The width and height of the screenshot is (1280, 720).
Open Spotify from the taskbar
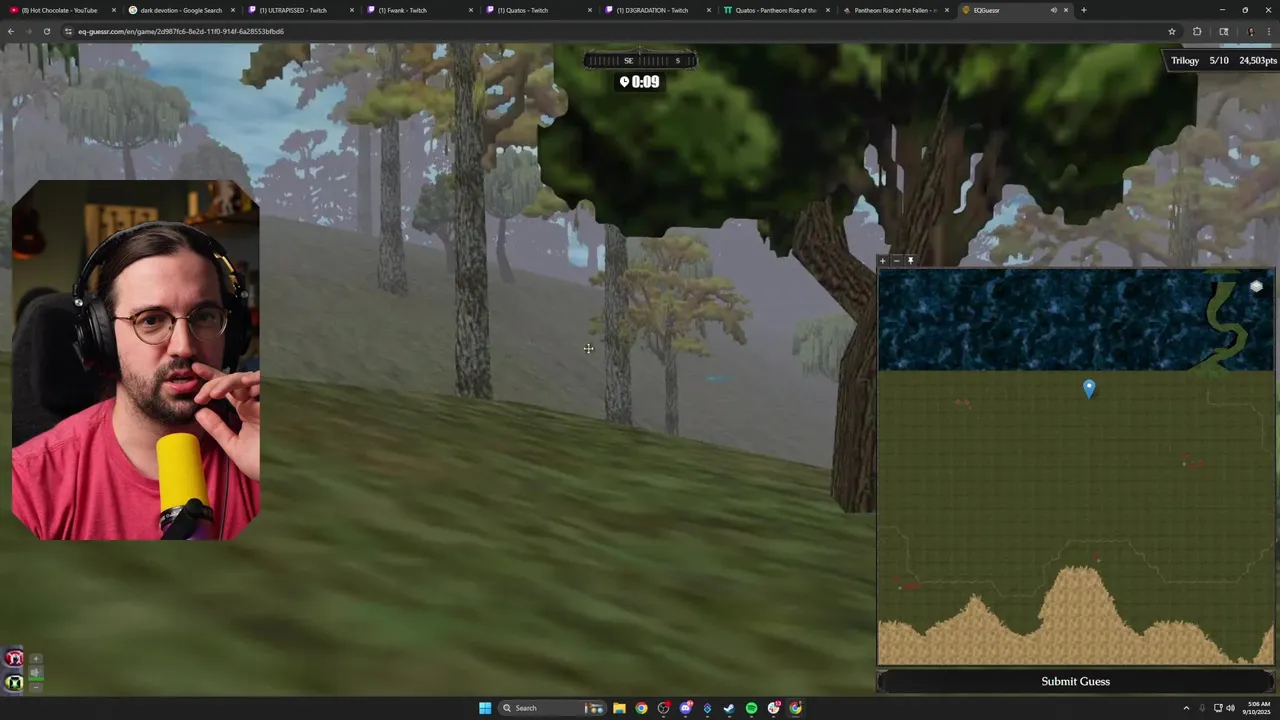coord(751,708)
